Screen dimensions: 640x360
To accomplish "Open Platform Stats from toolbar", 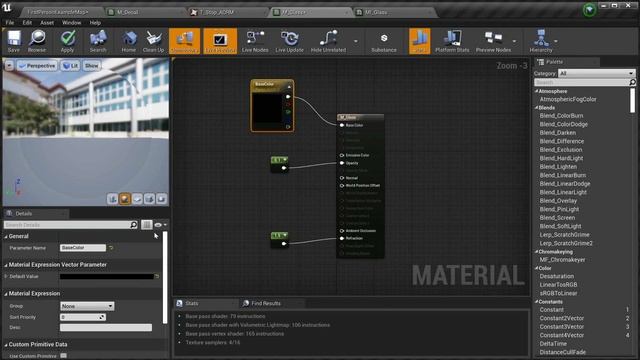I will click(452, 41).
